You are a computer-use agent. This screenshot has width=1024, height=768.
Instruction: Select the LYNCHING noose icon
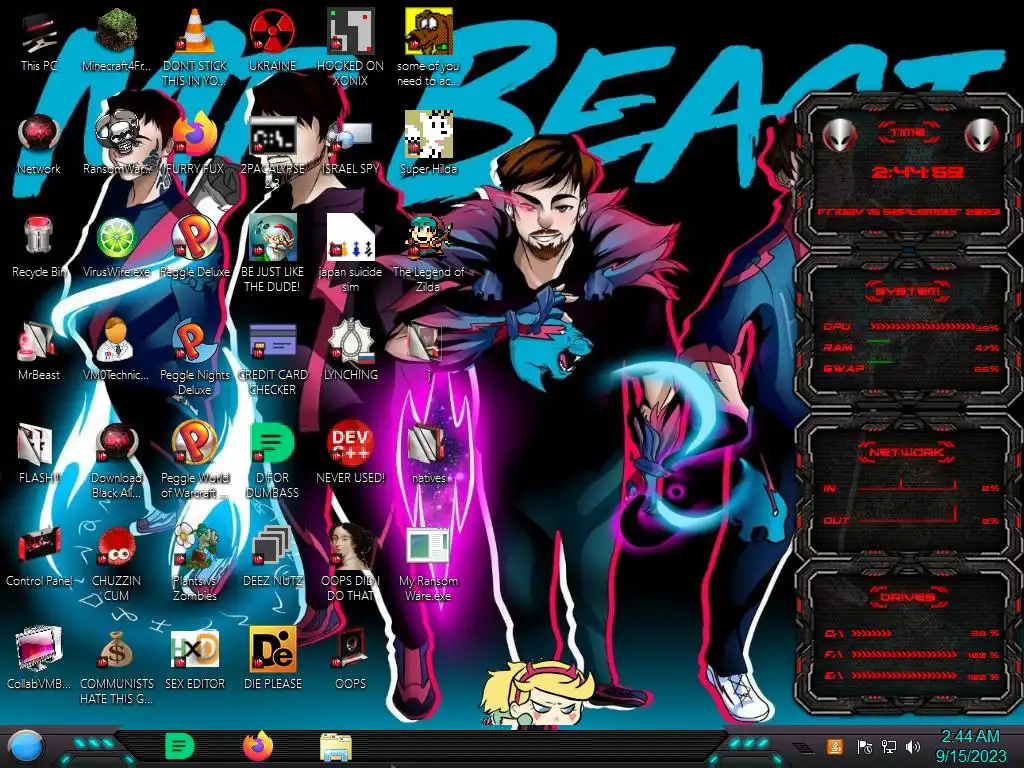pyautogui.click(x=351, y=341)
